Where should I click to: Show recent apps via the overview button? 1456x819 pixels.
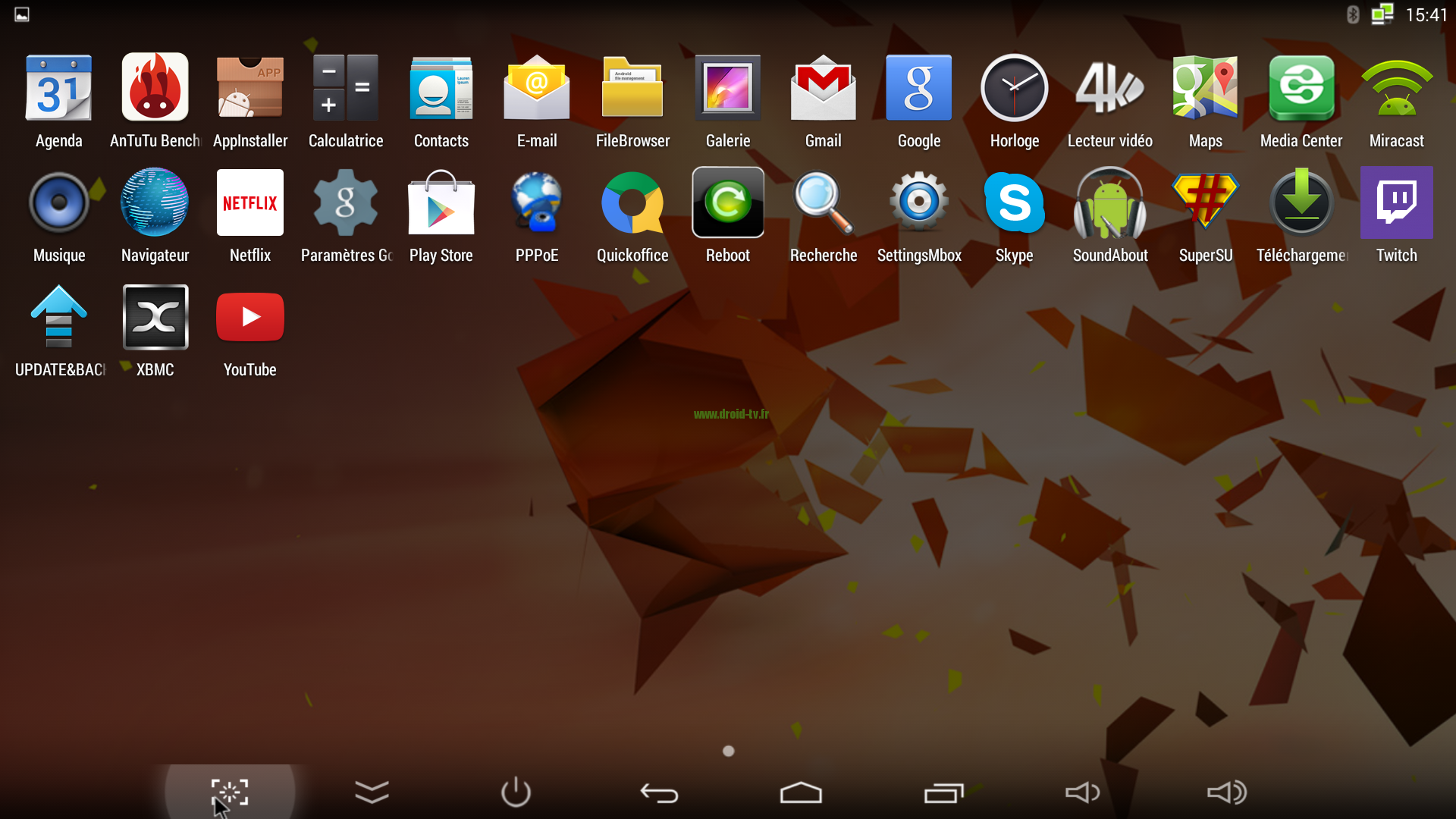(943, 793)
